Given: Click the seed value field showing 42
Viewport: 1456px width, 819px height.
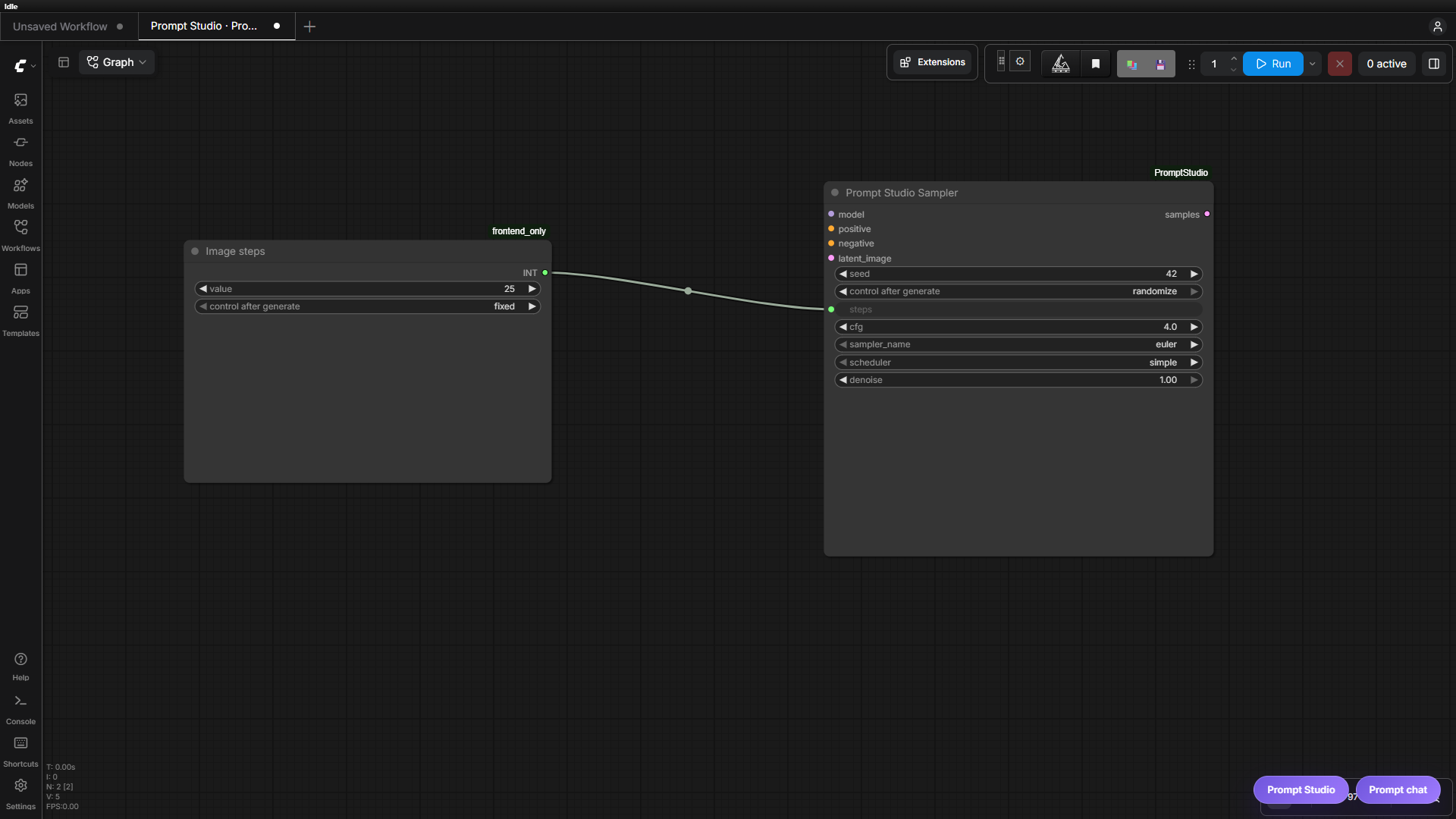Looking at the screenshot, I should [1018, 274].
